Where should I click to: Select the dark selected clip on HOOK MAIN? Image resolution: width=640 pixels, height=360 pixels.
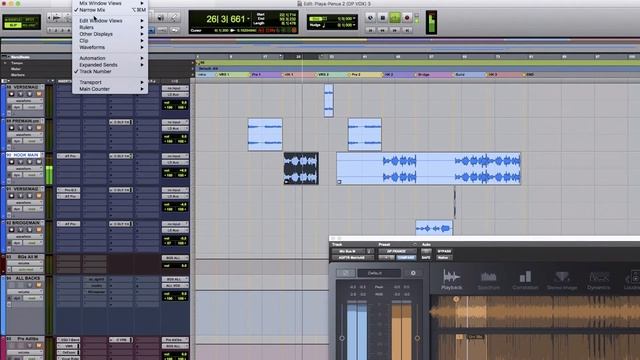pos(301,169)
